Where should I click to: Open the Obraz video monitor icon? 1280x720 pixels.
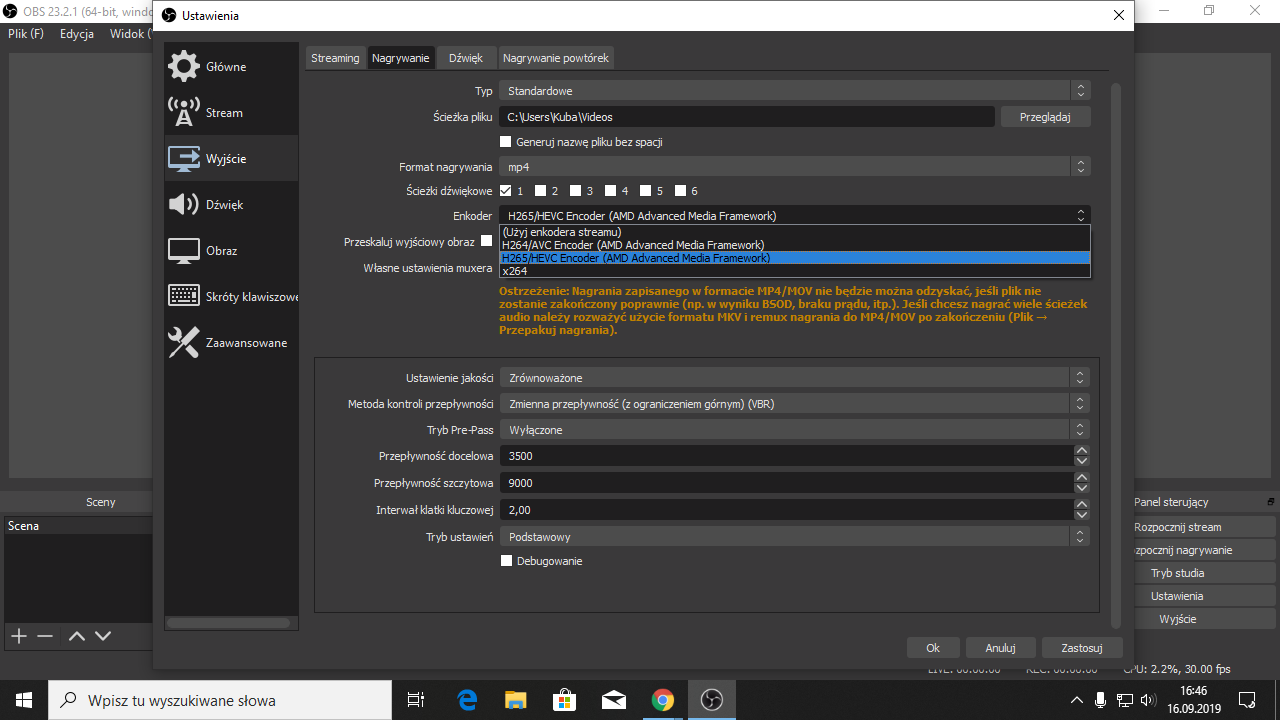tap(184, 251)
